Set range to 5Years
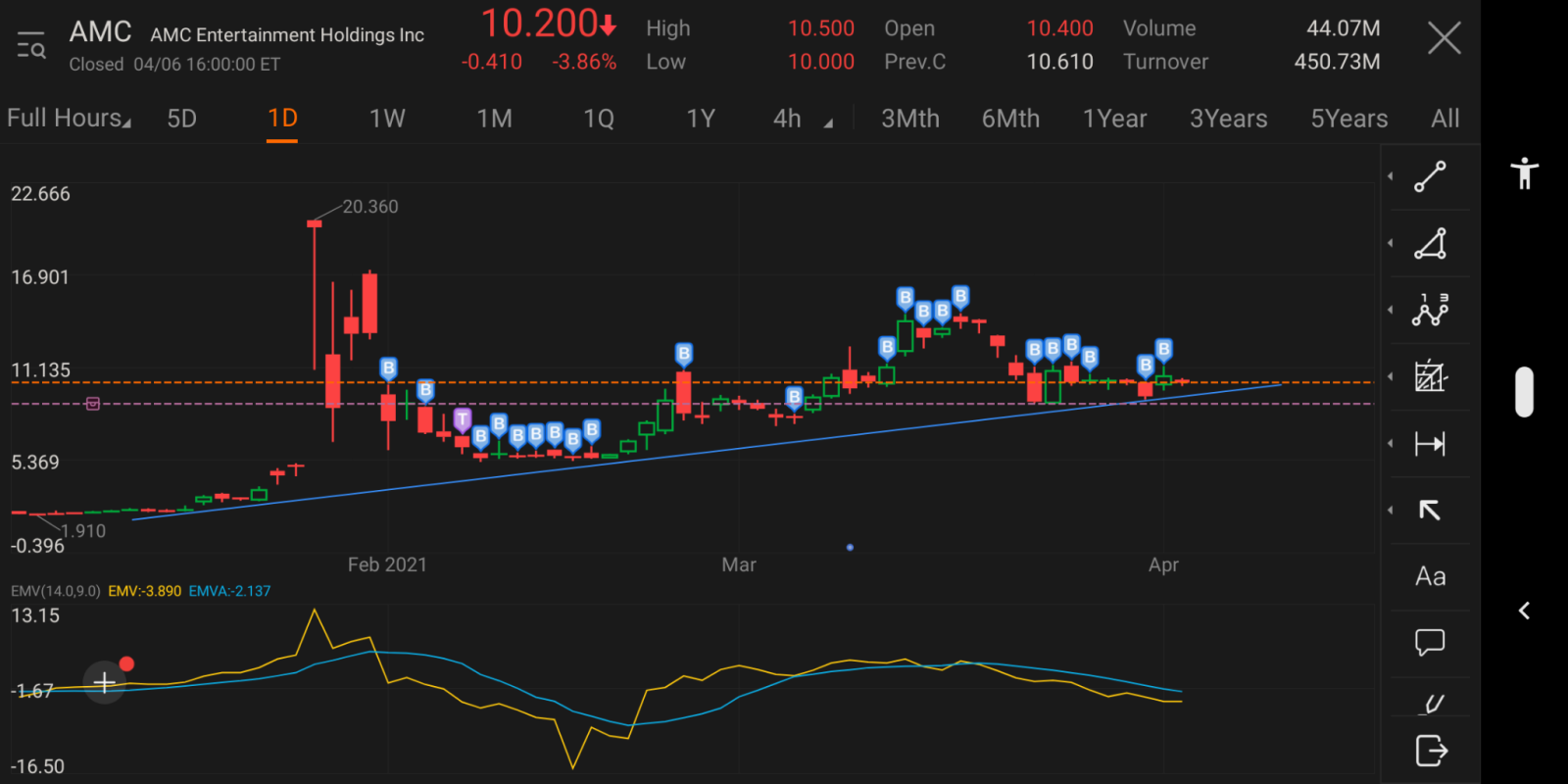The height and width of the screenshot is (784, 1568). click(1349, 119)
